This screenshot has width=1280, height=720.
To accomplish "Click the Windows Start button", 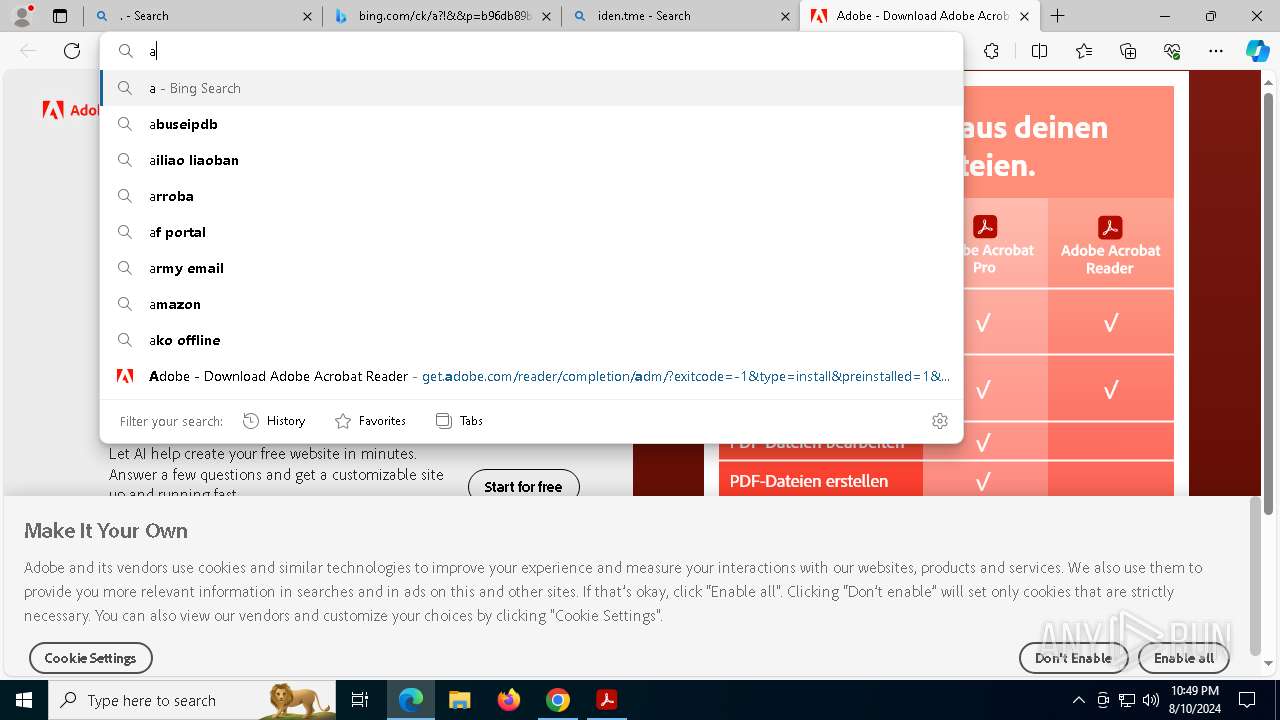I will [x=24, y=700].
